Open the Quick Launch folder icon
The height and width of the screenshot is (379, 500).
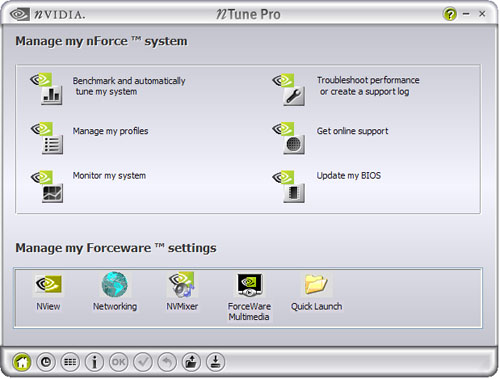coord(316,284)
